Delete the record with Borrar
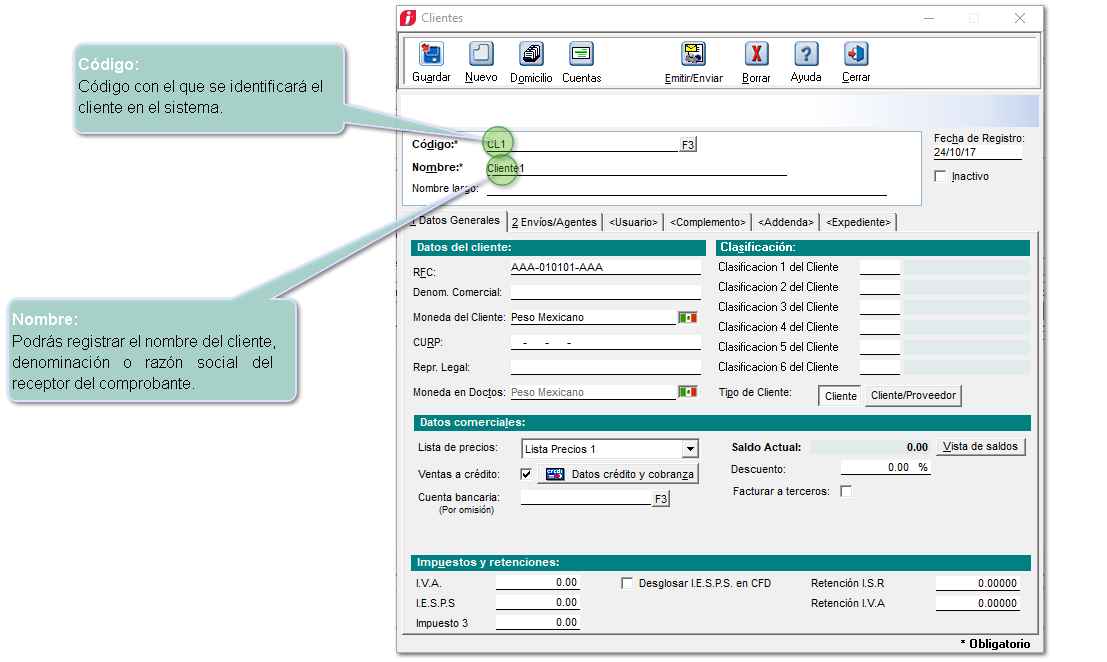This screenshot has height=662, width=1107. pyautogui.click(x=756, y=55)
